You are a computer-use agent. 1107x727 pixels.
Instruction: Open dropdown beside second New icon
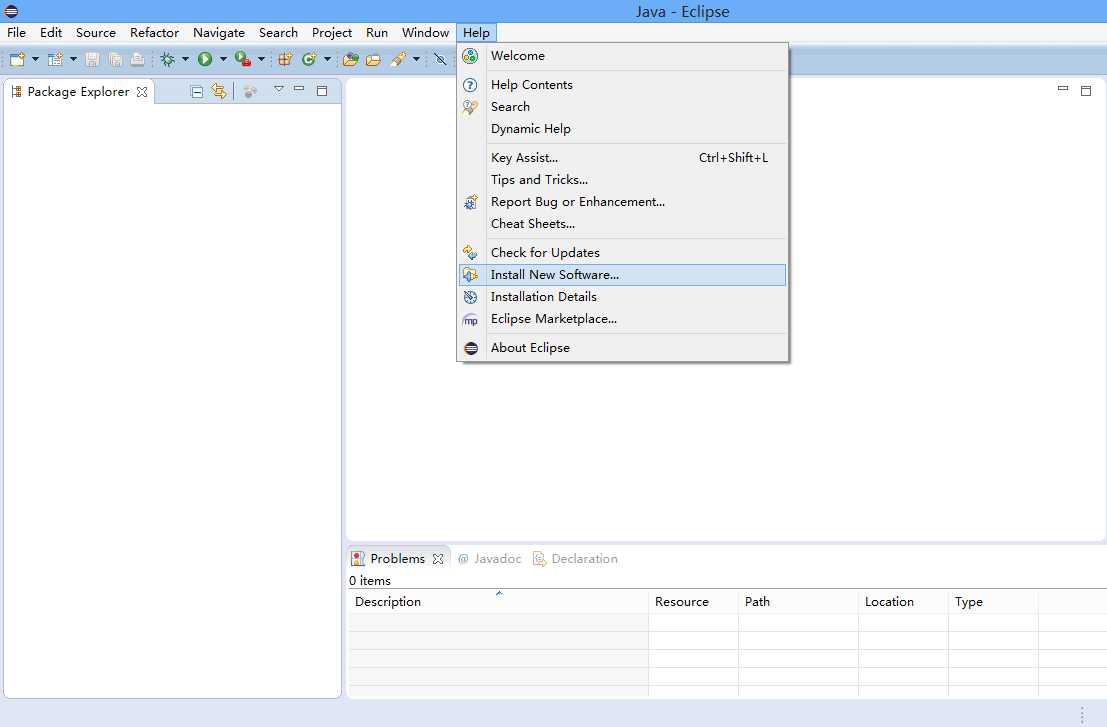pos(73,59)
